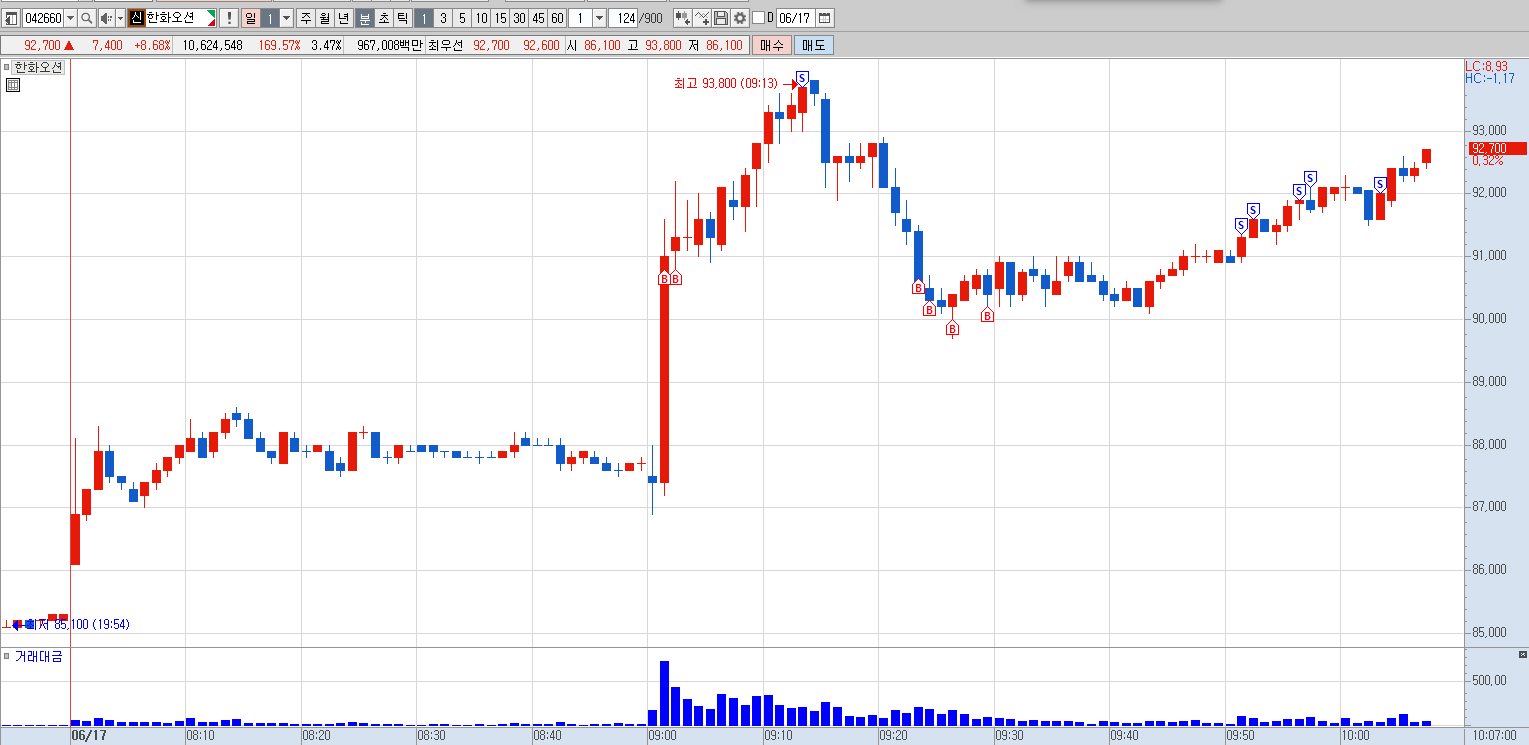
Task: Click the small square icon beside 거래대금
Action: (x=7, y=656)
